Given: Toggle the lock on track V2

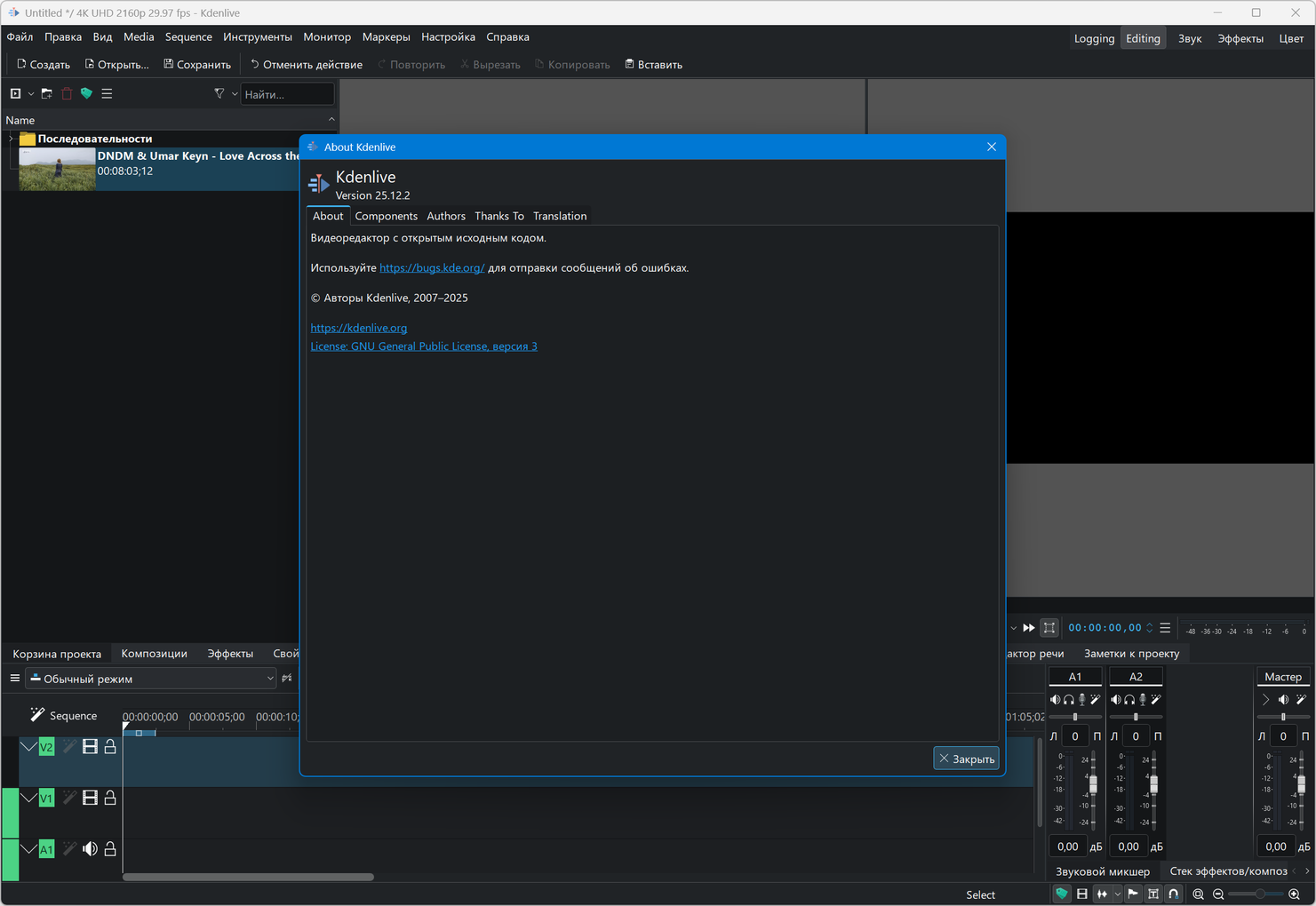Looking at the screenshot, I should point(110,747).
